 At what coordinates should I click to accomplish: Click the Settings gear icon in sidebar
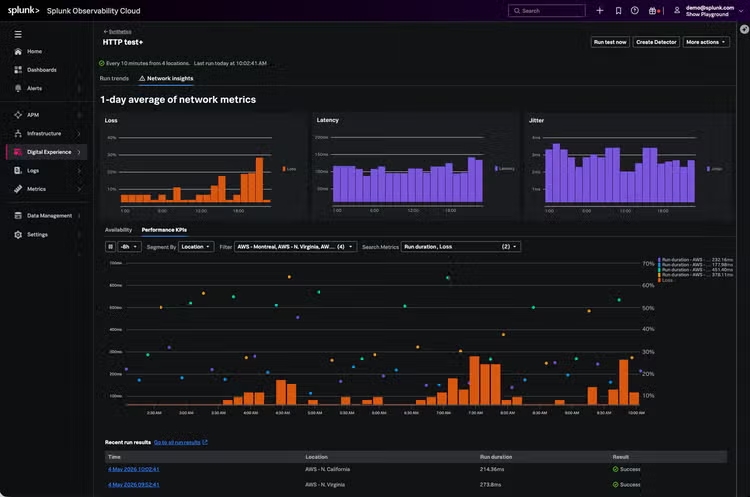(x=18, y=234)
